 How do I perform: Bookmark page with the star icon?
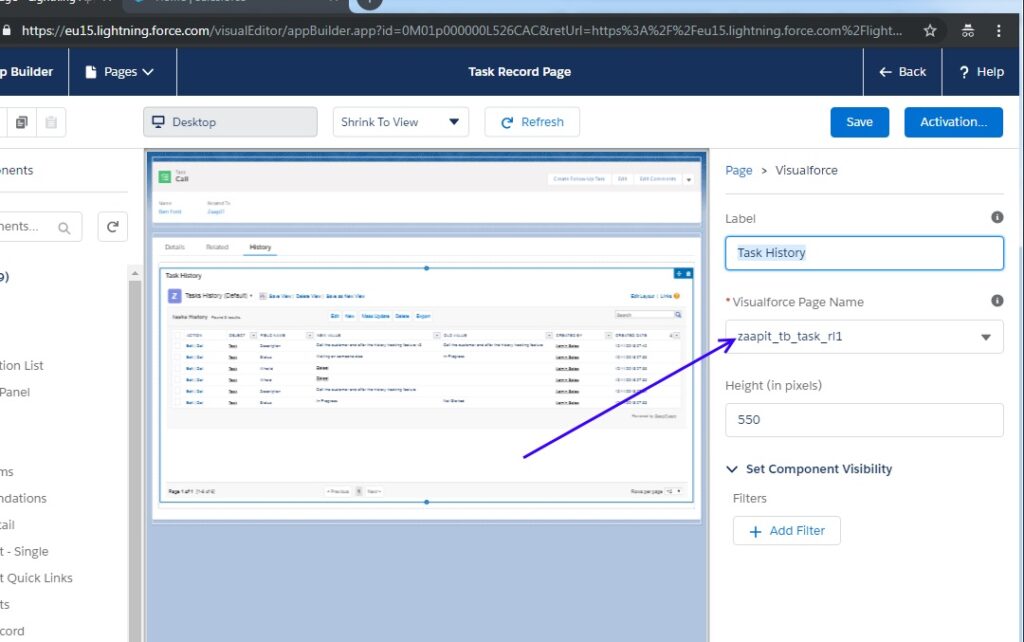pyautogui.click(x=930, y=30)
